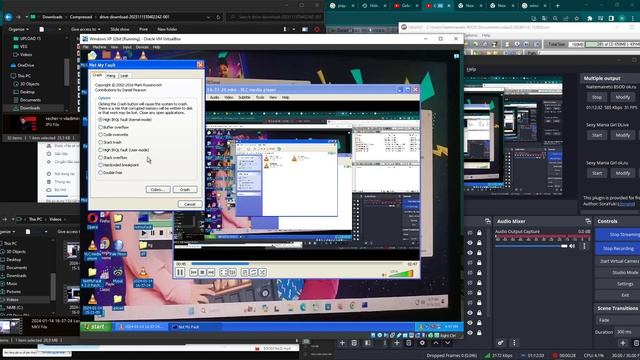This screenshot has width=640, height=360.
Task: Move selected OBS source down
Action: 447,343
